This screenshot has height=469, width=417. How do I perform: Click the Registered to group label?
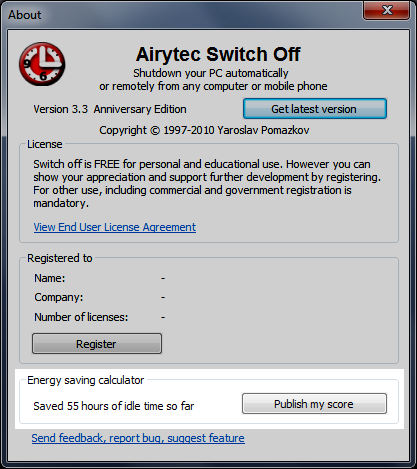60,258
